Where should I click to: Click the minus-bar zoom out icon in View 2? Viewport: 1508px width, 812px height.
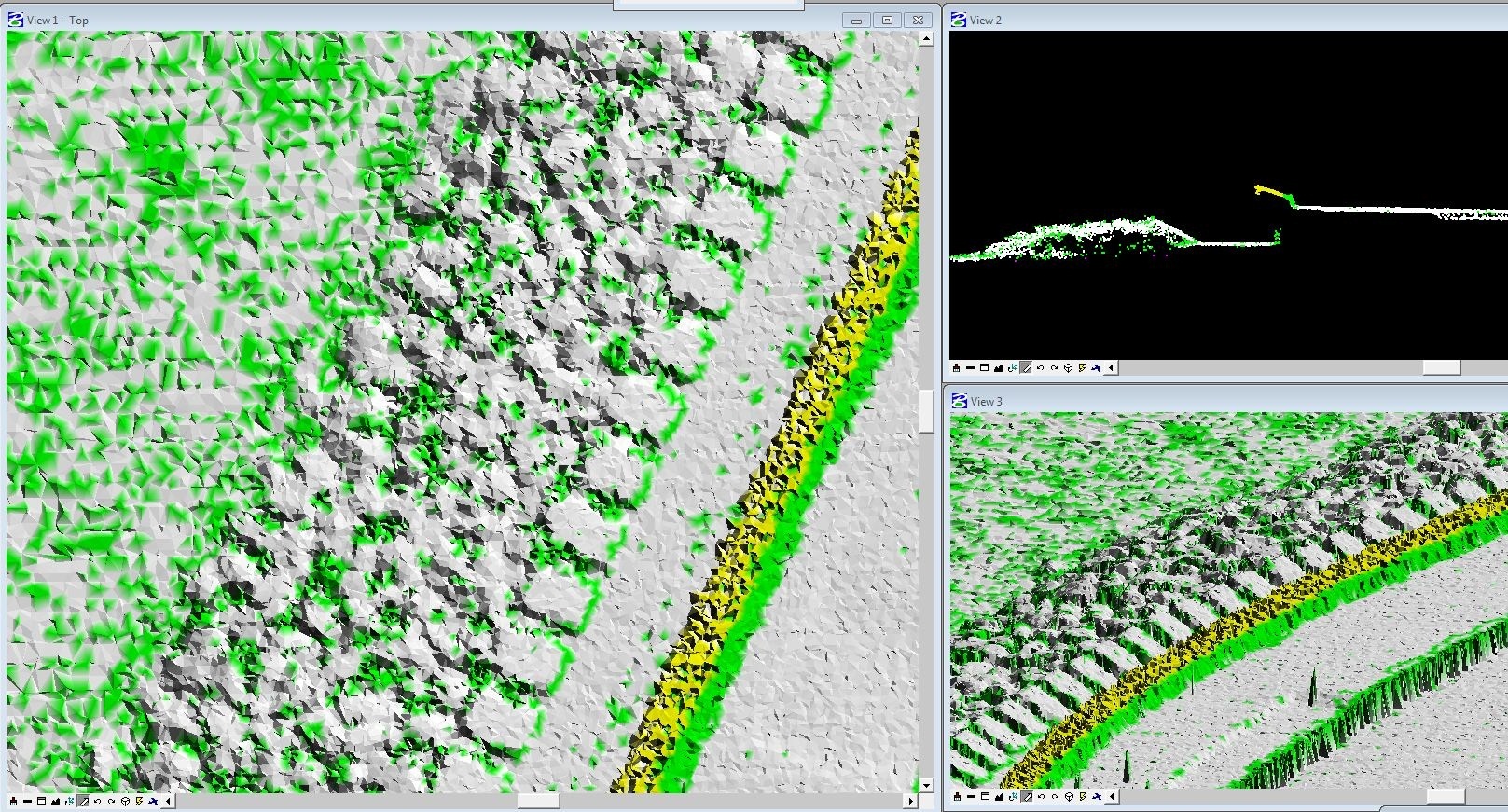click(x=970, y=368)
